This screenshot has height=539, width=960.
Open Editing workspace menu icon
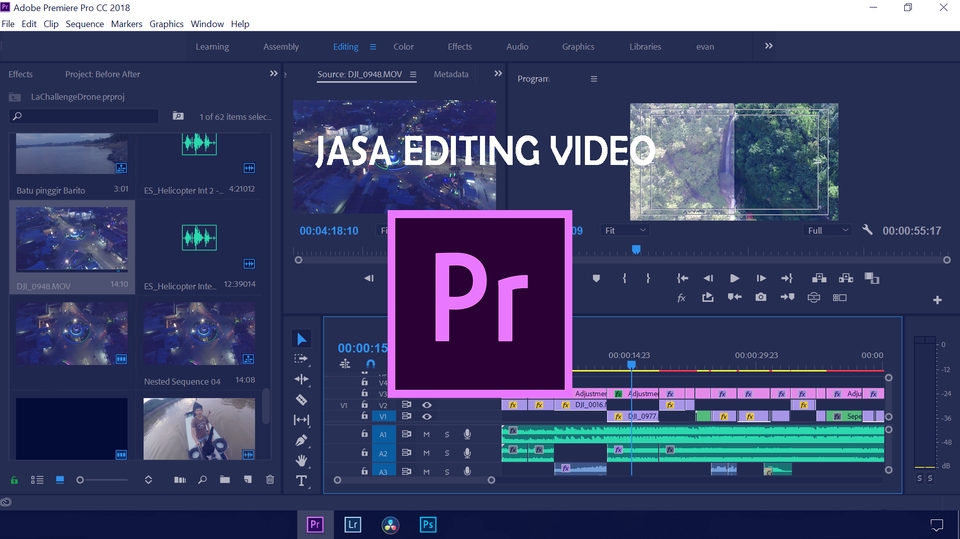point(372,47)
